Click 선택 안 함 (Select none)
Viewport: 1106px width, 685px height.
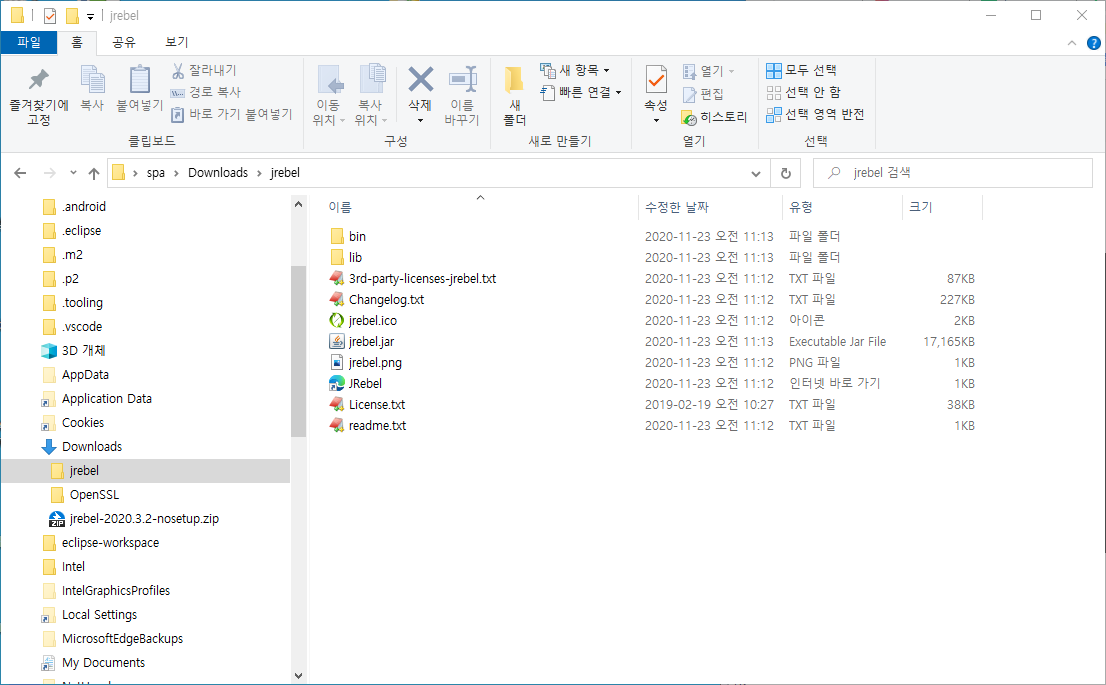point(803,92)
